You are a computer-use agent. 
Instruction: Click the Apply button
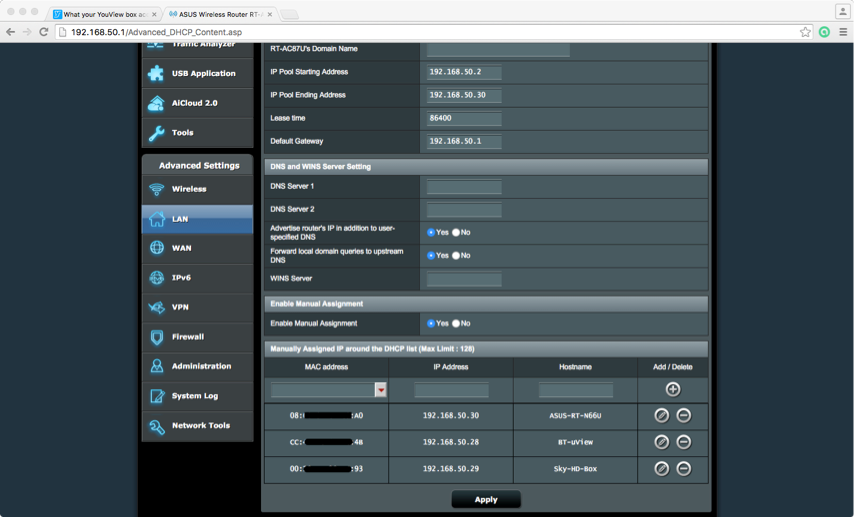click(486, 499)
